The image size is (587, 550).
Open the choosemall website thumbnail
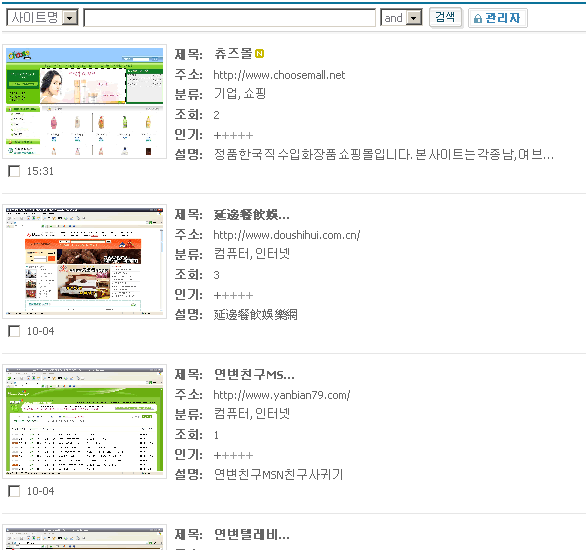pos(85,102)
